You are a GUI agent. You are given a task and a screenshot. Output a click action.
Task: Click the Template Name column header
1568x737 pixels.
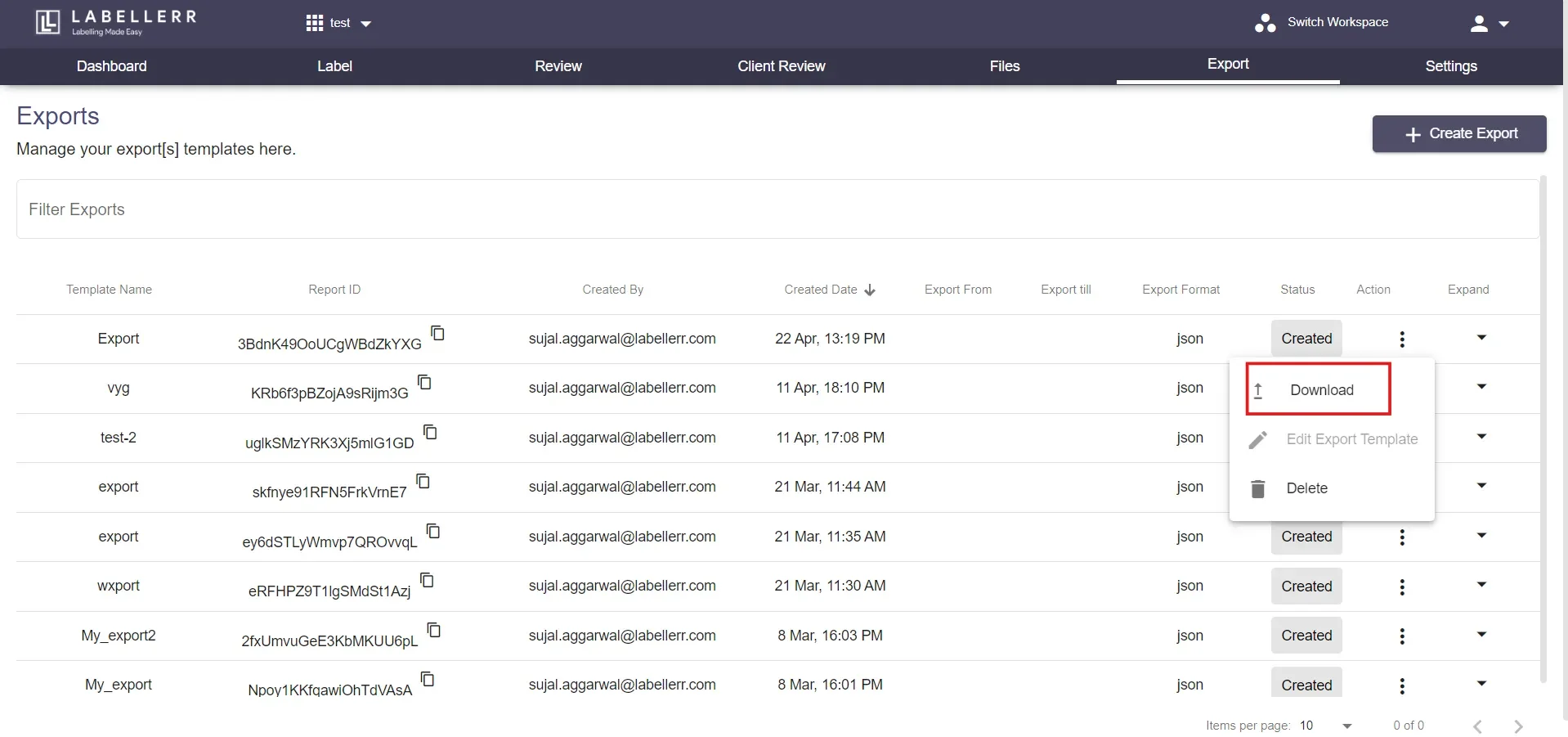tap(110, 290)
